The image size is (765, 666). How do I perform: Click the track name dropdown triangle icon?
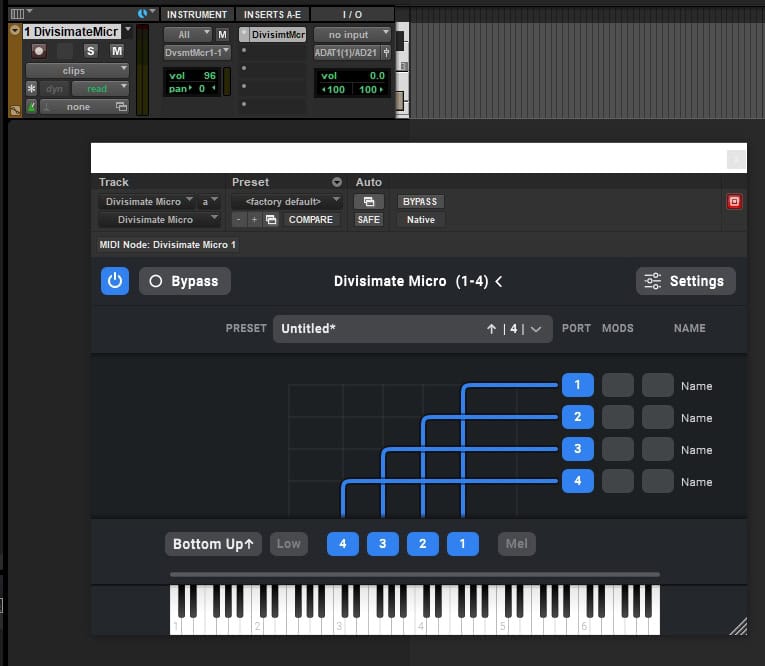coord(128,29)
